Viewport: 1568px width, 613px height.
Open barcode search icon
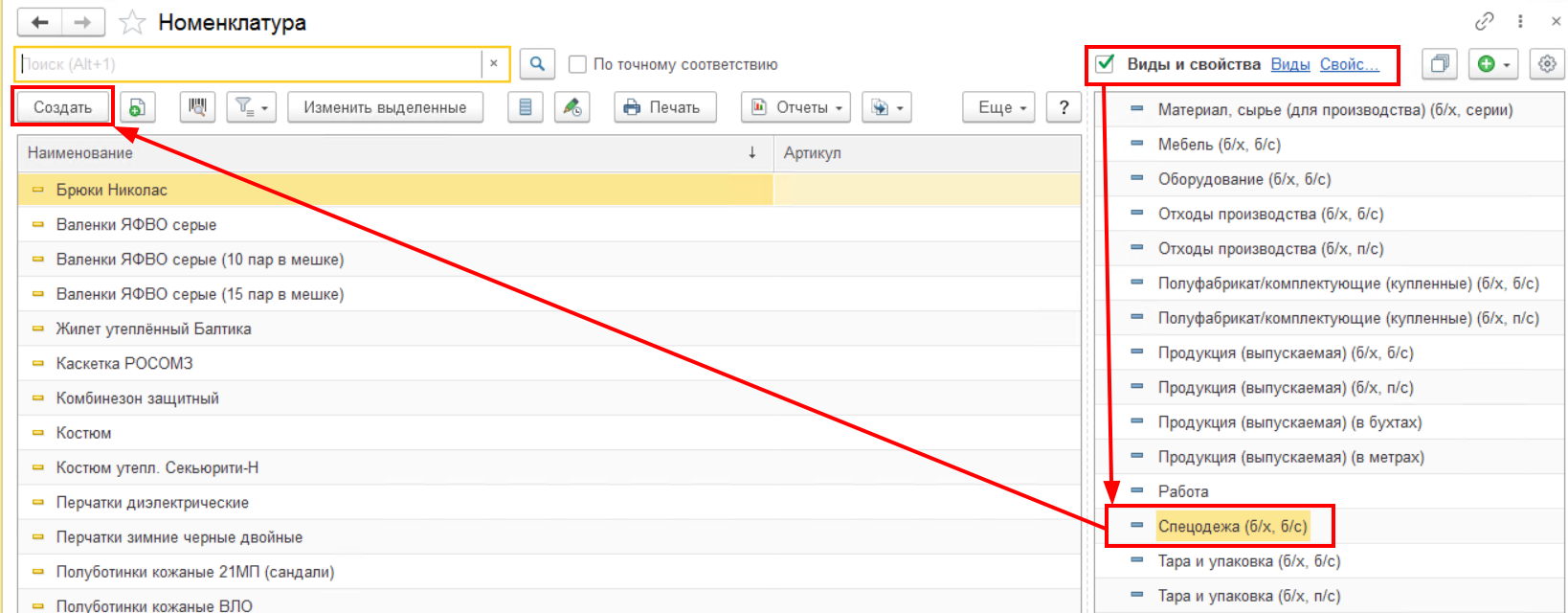point(197,107)
